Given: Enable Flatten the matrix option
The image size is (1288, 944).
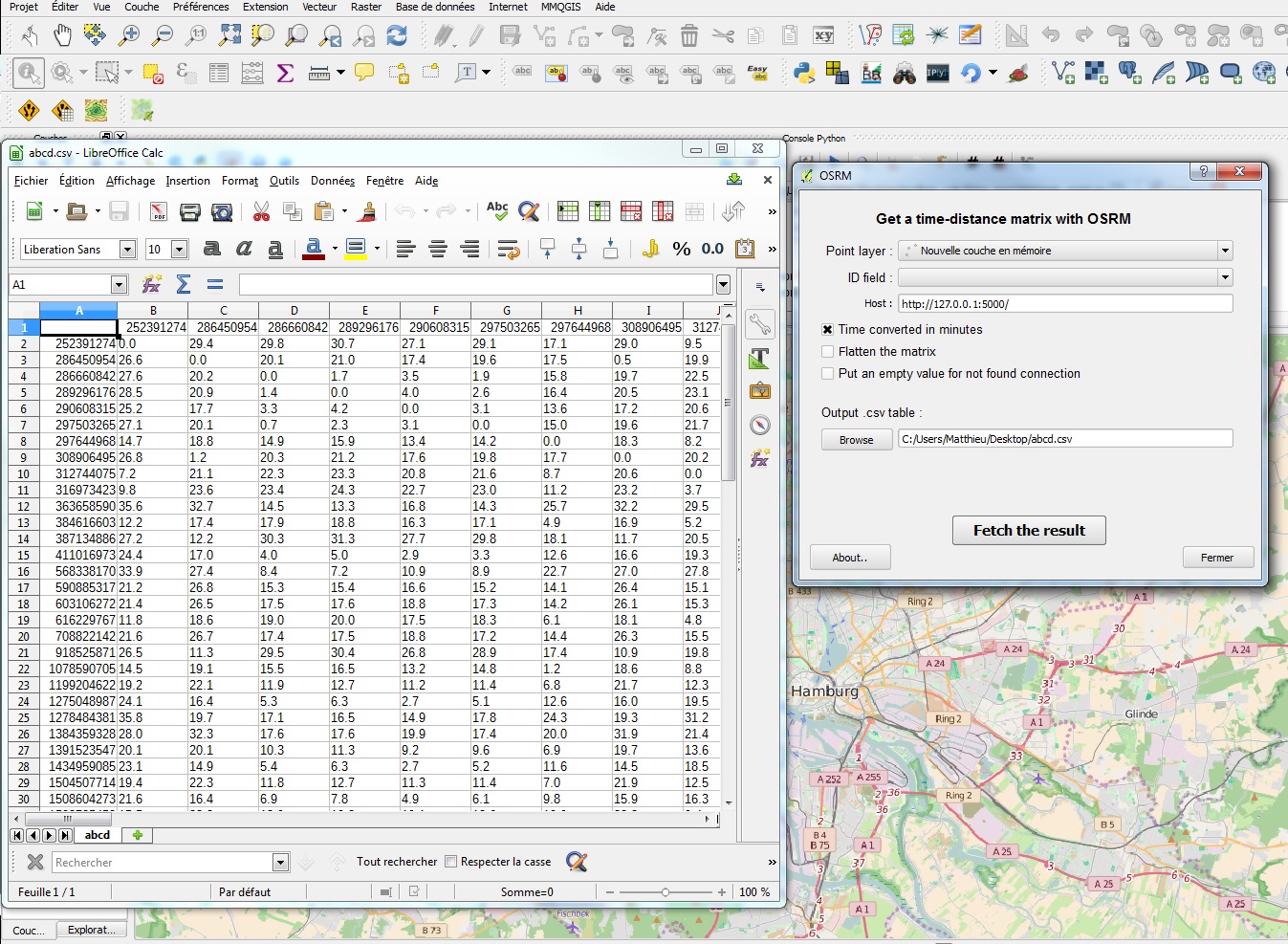Looking at the screenshot, I should tap(828, 351).
